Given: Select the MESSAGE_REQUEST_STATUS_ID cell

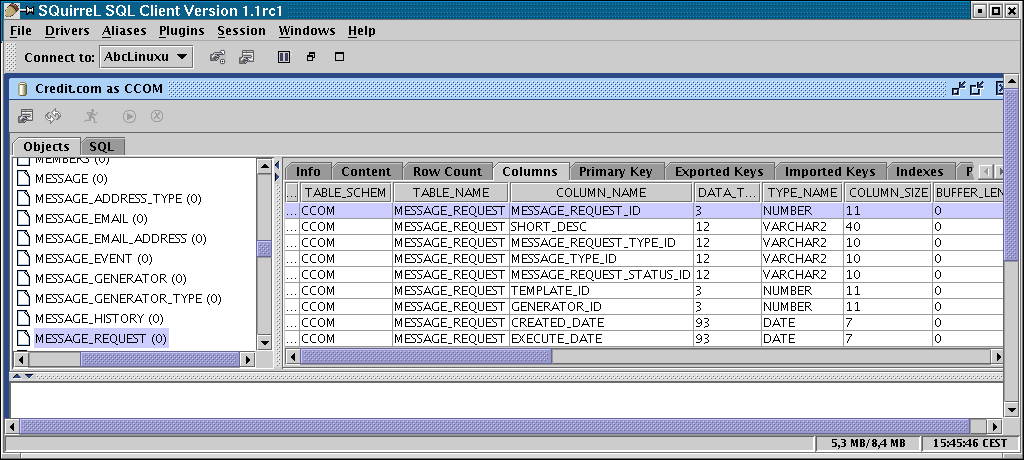Looking at the screenshot, I should 601,274.
